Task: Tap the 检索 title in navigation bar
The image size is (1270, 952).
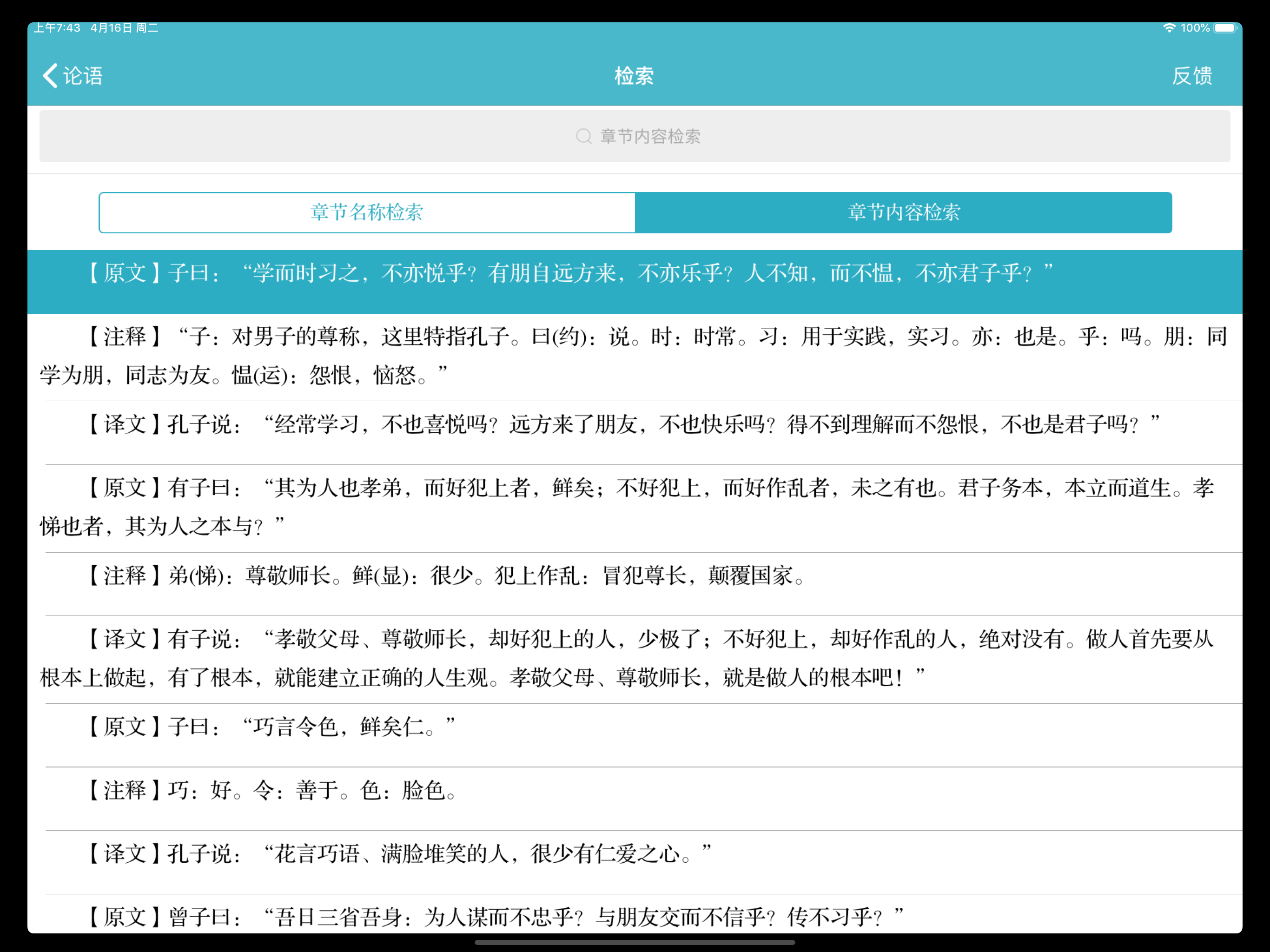Action: click(635, 76)
